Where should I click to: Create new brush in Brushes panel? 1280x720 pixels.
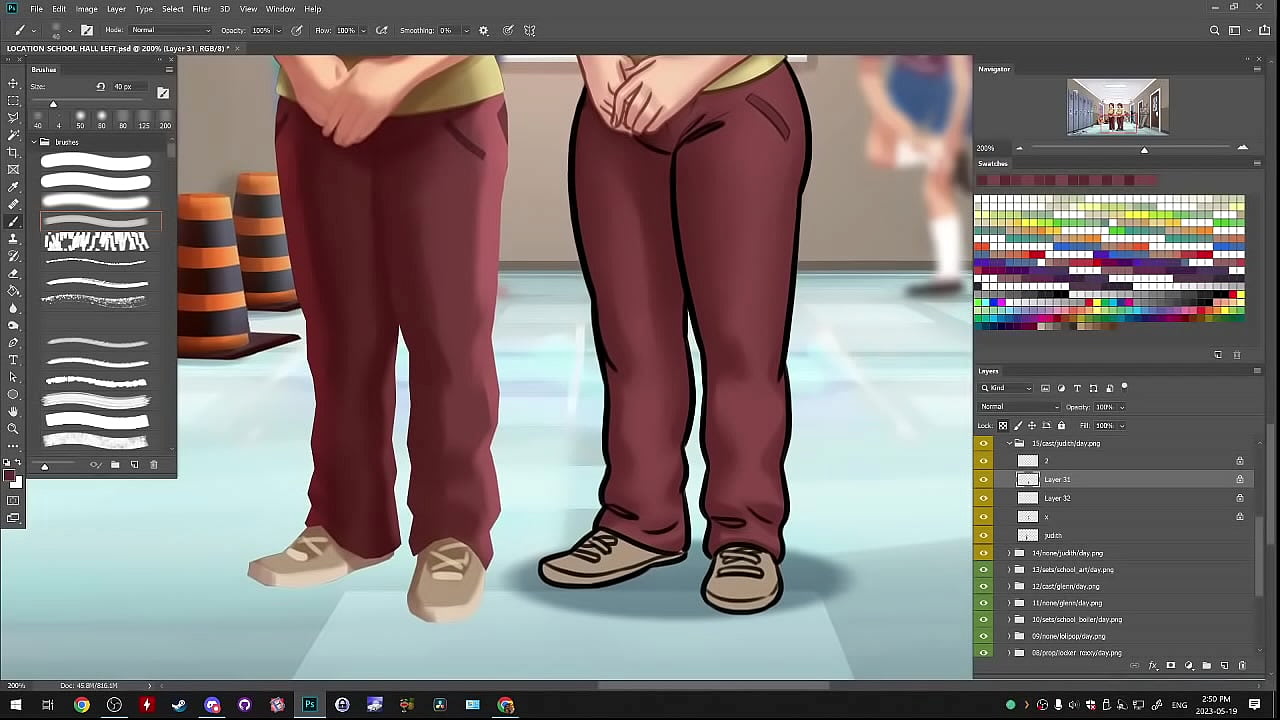coord(134,465)
